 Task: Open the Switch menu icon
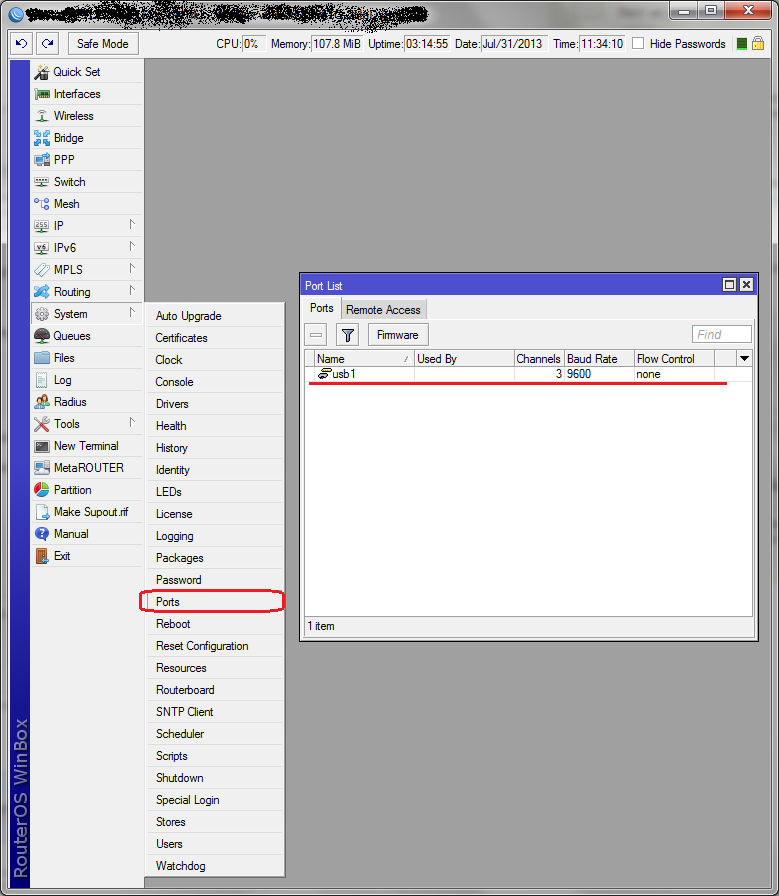click(x=42, y=182)
